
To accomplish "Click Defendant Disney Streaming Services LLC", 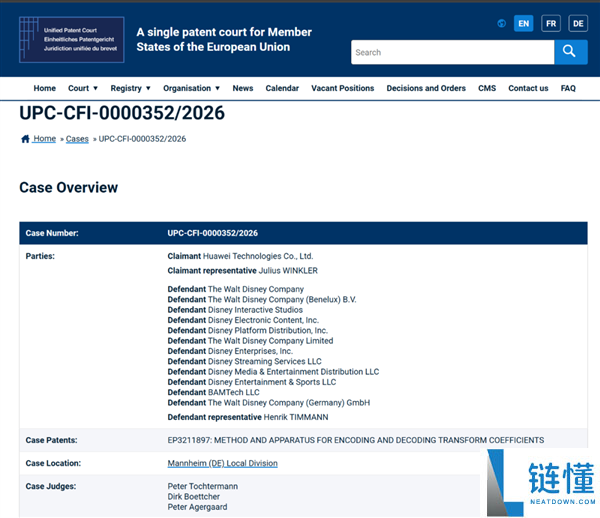I will (x=244, y=362).
